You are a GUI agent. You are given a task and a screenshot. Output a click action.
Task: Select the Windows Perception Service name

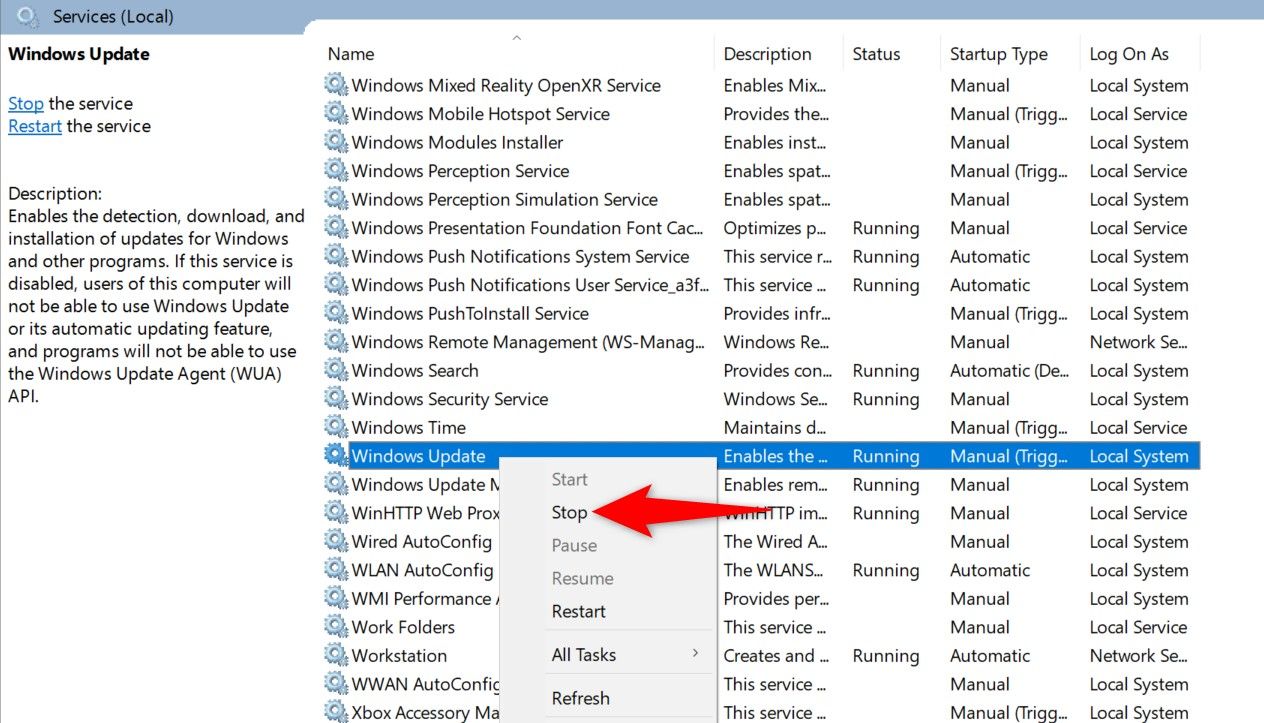460,171
